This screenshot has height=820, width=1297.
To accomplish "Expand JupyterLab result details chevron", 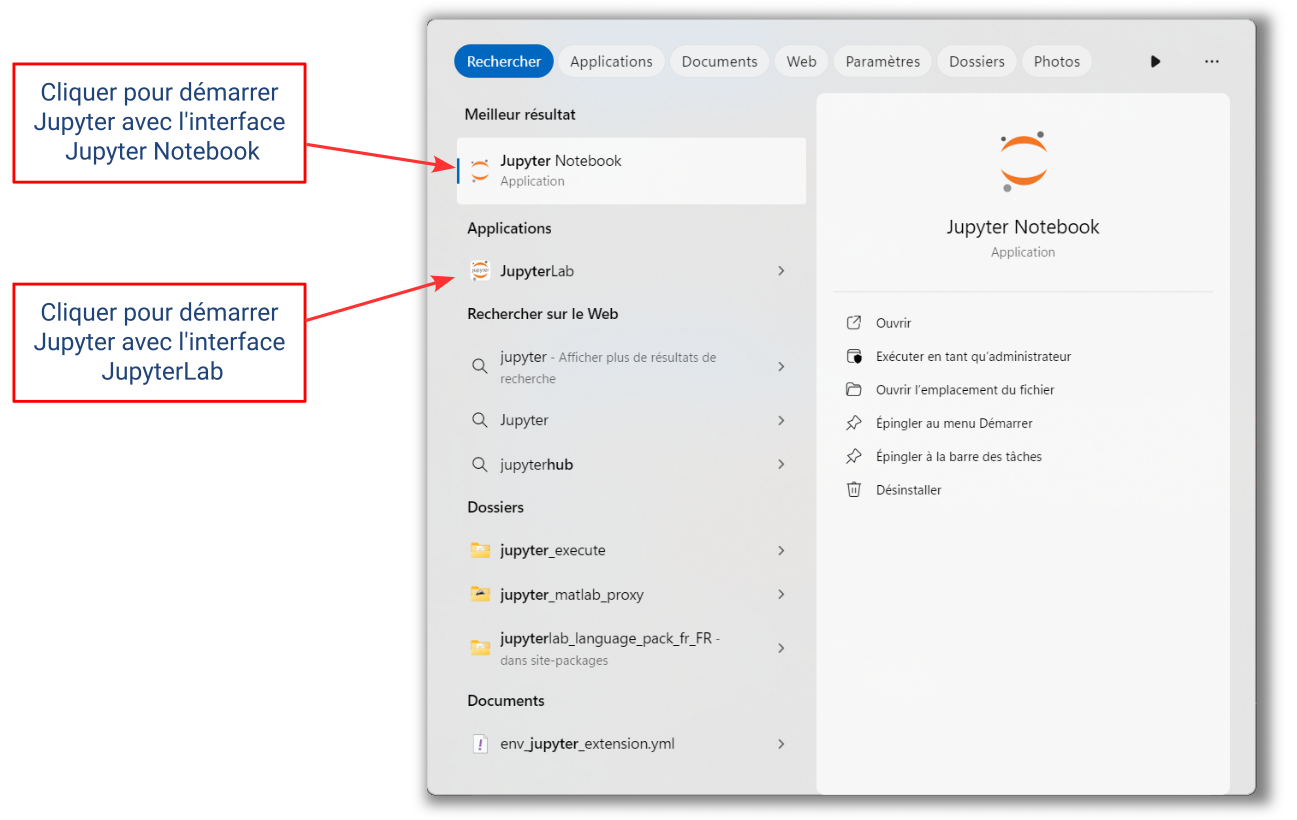I will (781, 271).
